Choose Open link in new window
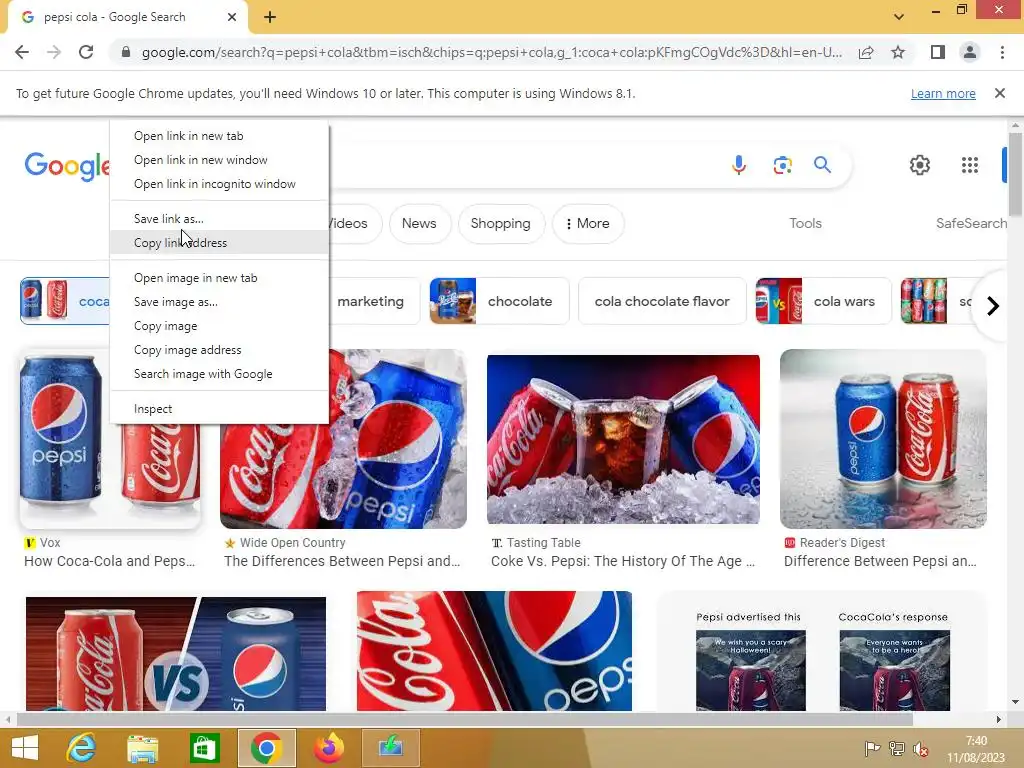The width and height of the screenshot is (1024, 768). point(219,160)
